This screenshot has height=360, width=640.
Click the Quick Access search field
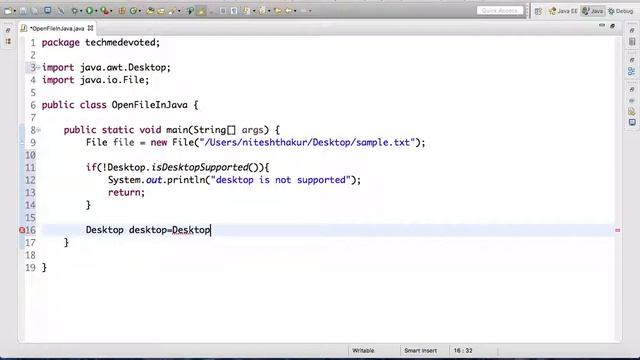[x=500, y=11]
